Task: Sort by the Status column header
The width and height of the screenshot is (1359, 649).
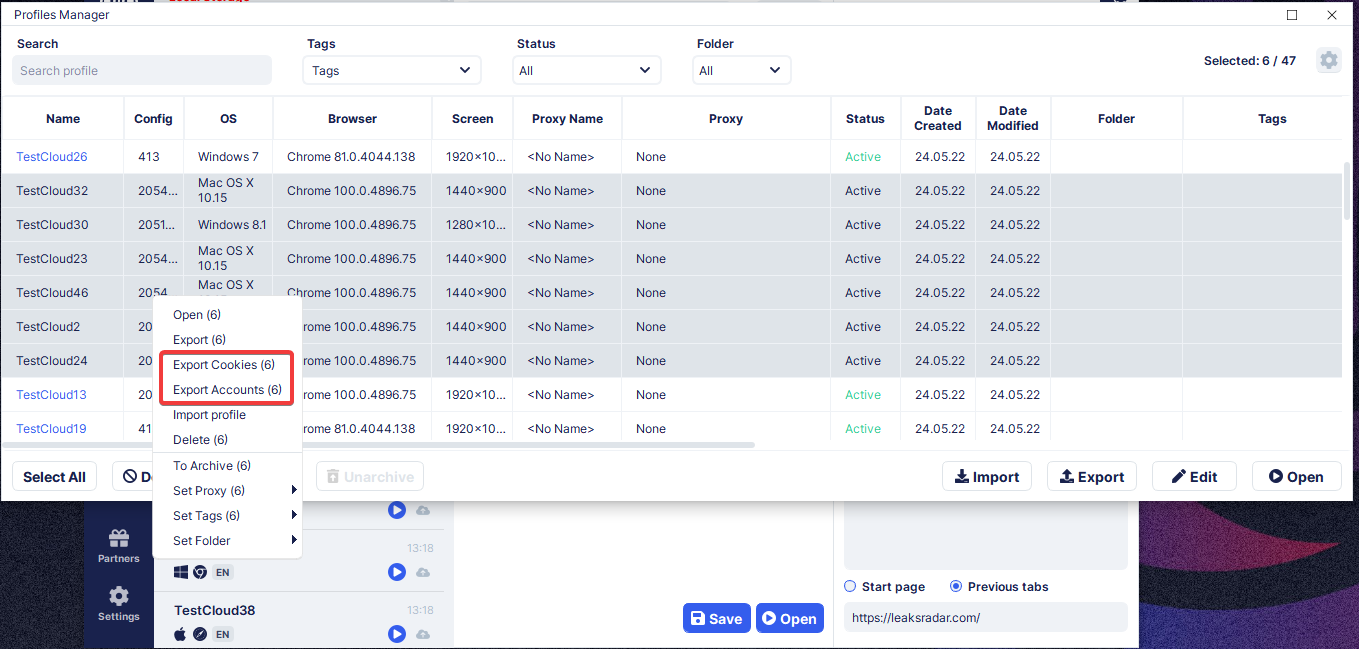Action: (866, 118)
